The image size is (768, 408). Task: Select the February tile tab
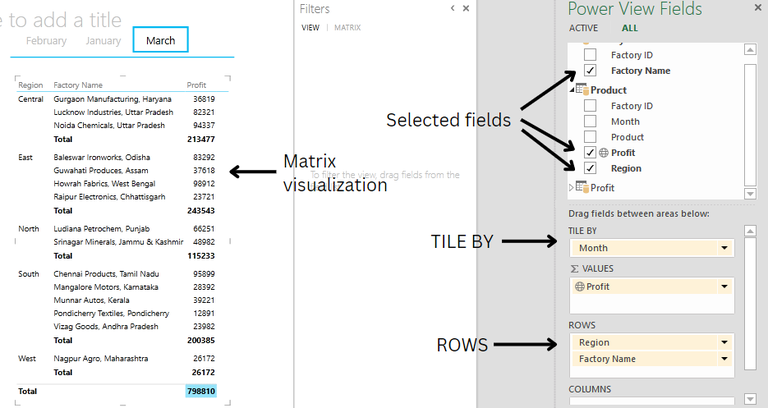(x=46, y=41)
